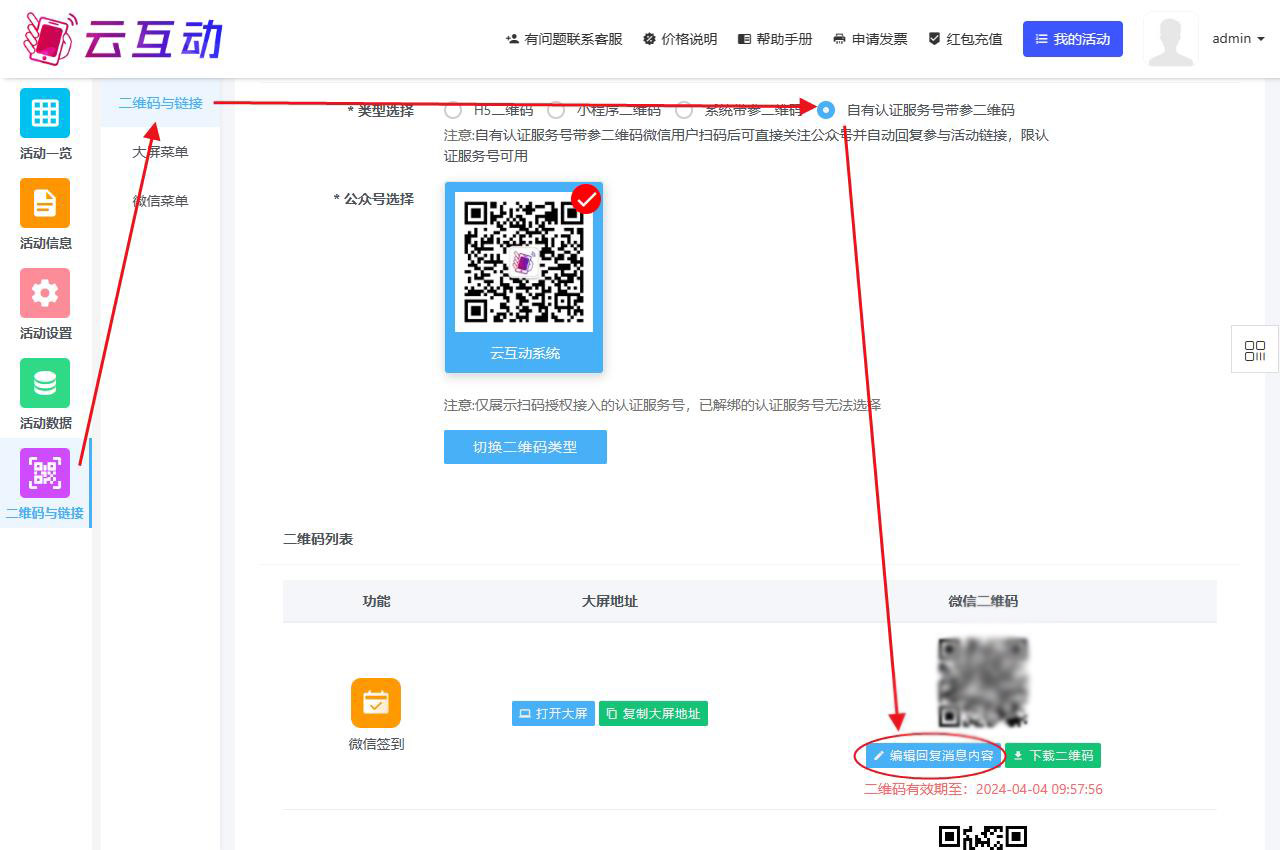The image size is (1280, 850).
Task: Expand the admin dropdown menu
Action: [x=1238, y=39]
